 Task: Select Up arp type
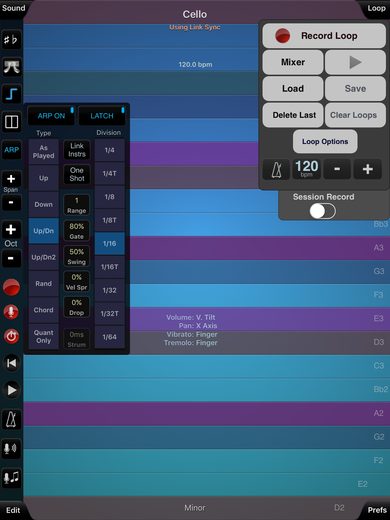[44, 178]
